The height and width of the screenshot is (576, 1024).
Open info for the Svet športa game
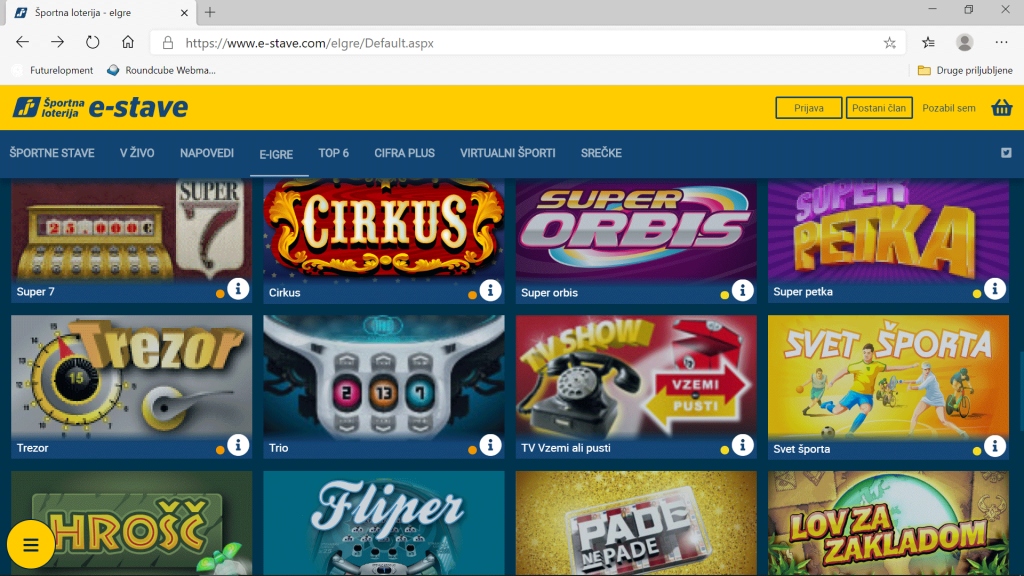[995, 446]
